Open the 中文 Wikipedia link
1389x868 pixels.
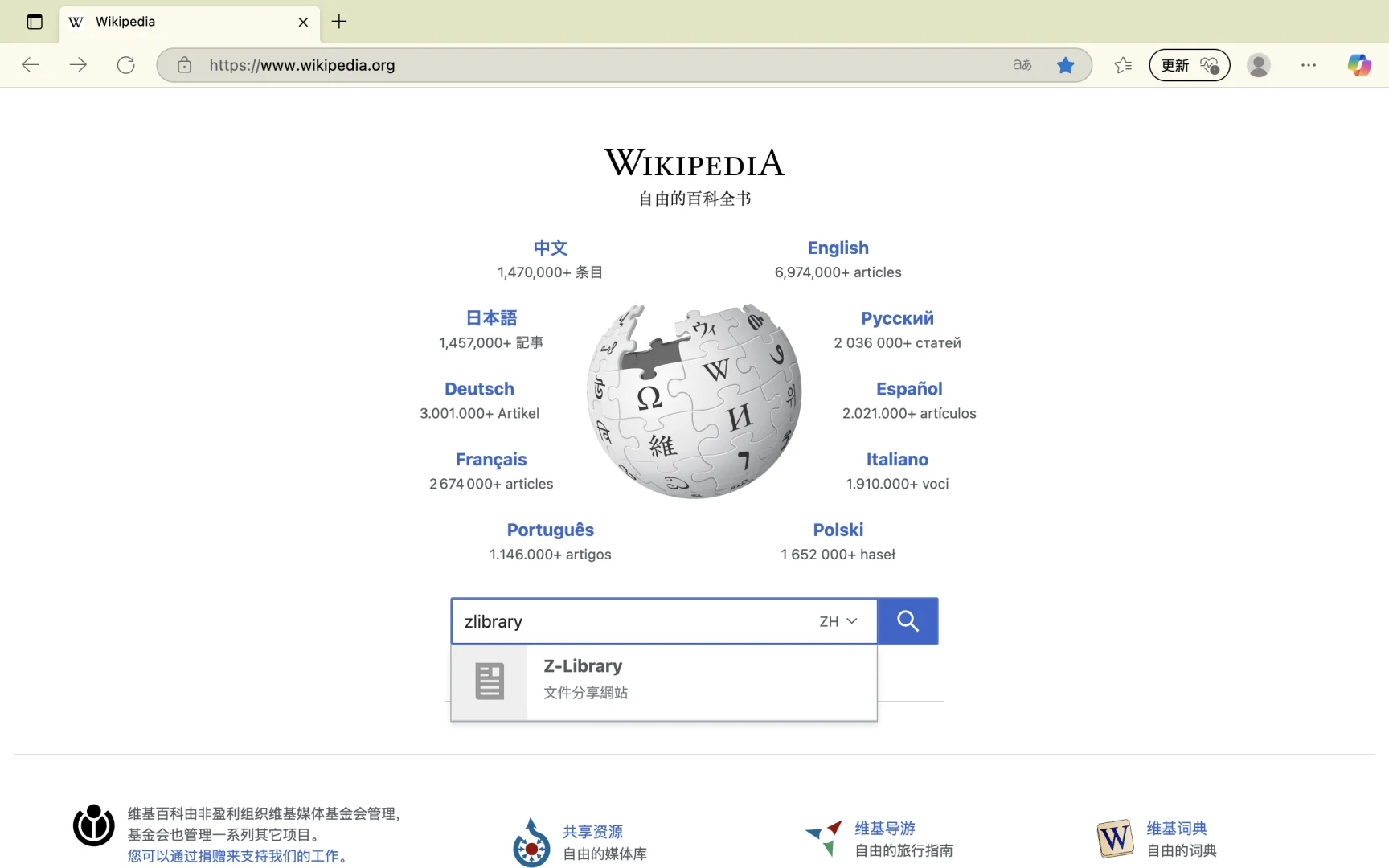click(x=551, y=248)
